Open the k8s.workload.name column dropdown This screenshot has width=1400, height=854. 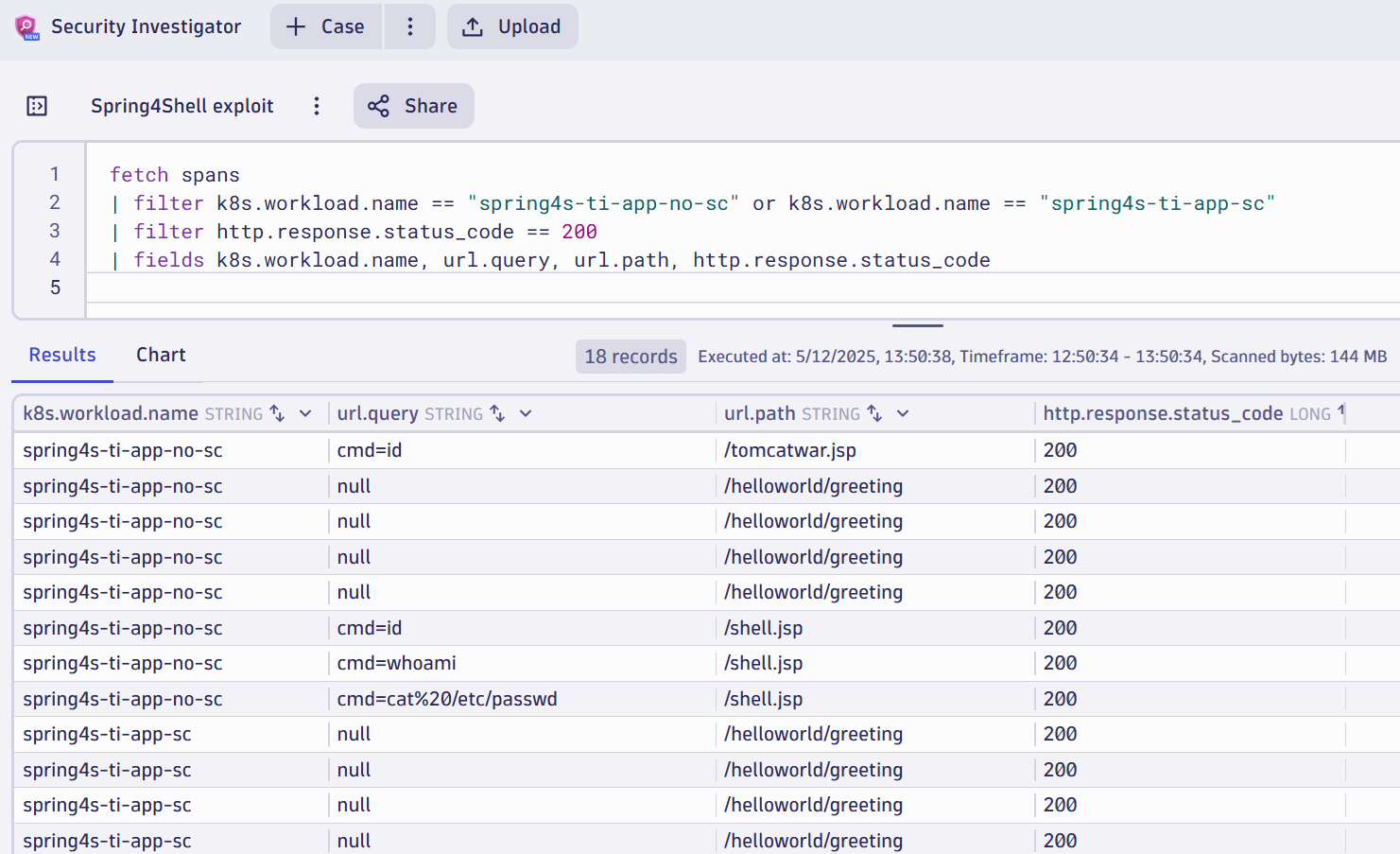click(304, 413)
